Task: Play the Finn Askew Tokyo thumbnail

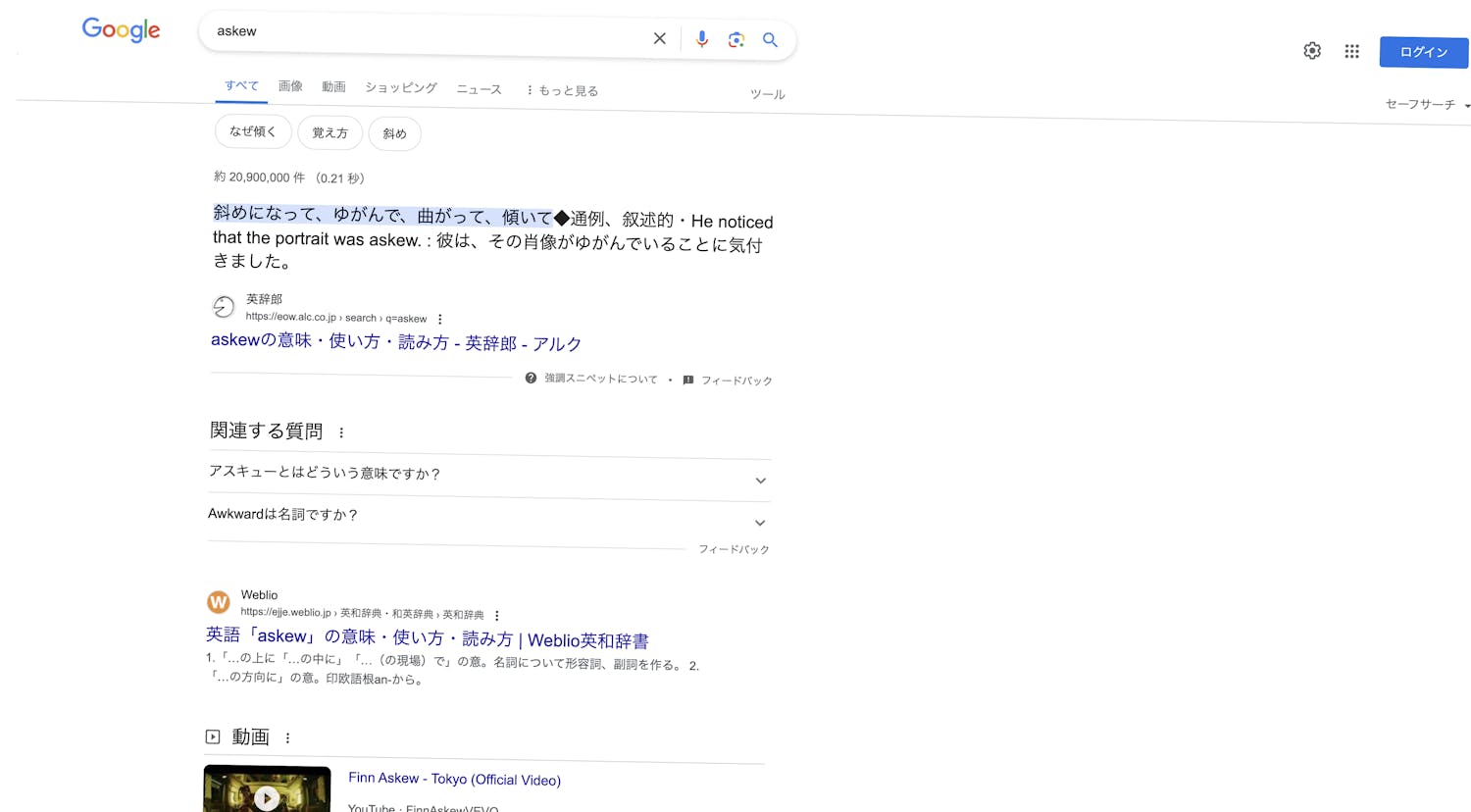Action: coord(267,790)
